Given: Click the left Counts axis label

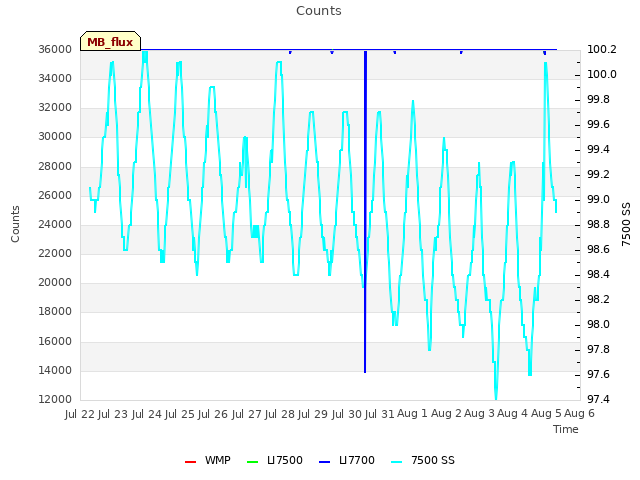Looking at the screenshot, I should coord(15,224).
